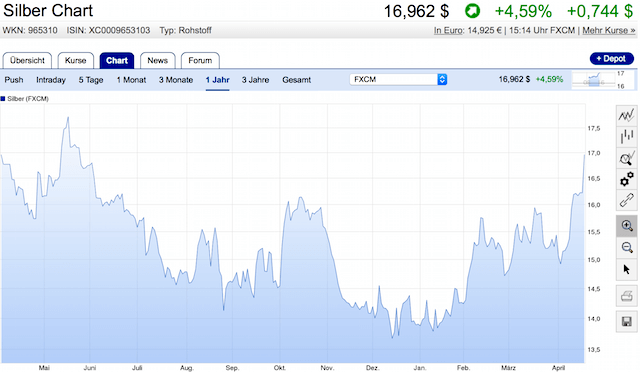Click the mini chart thumbnail preview
This screenshot has height=372, width=640.
click(593, 79)
